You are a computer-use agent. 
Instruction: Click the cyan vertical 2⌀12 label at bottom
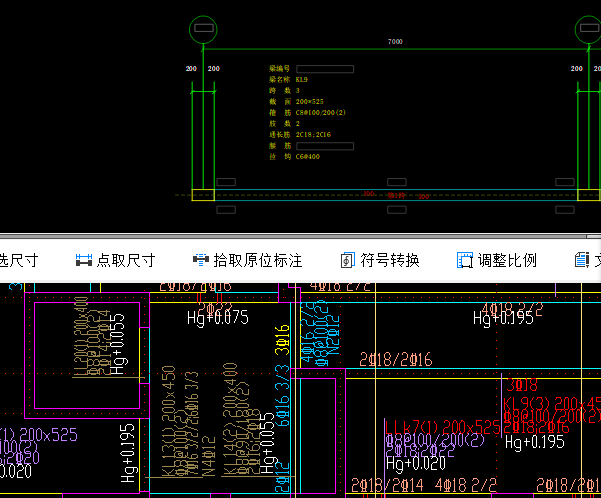pyautogui.click(x=282, y=477)
